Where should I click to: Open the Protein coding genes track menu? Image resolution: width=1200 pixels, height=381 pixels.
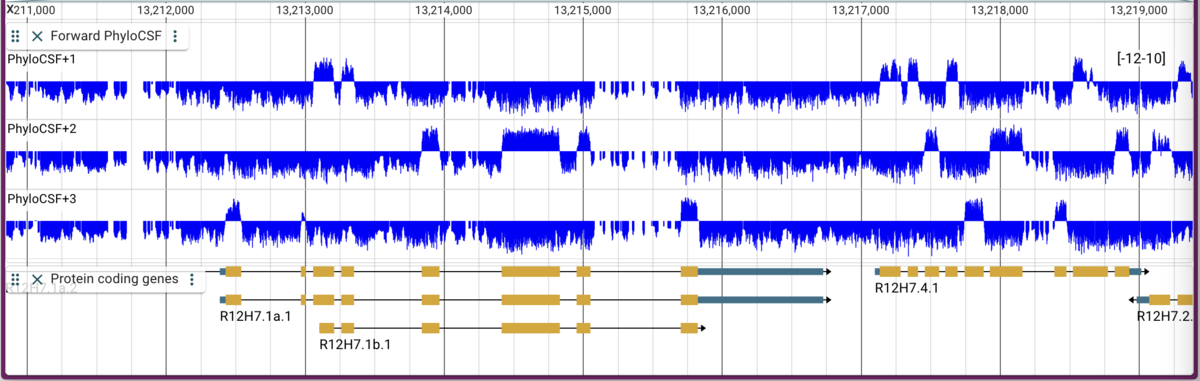coord(191,279)
